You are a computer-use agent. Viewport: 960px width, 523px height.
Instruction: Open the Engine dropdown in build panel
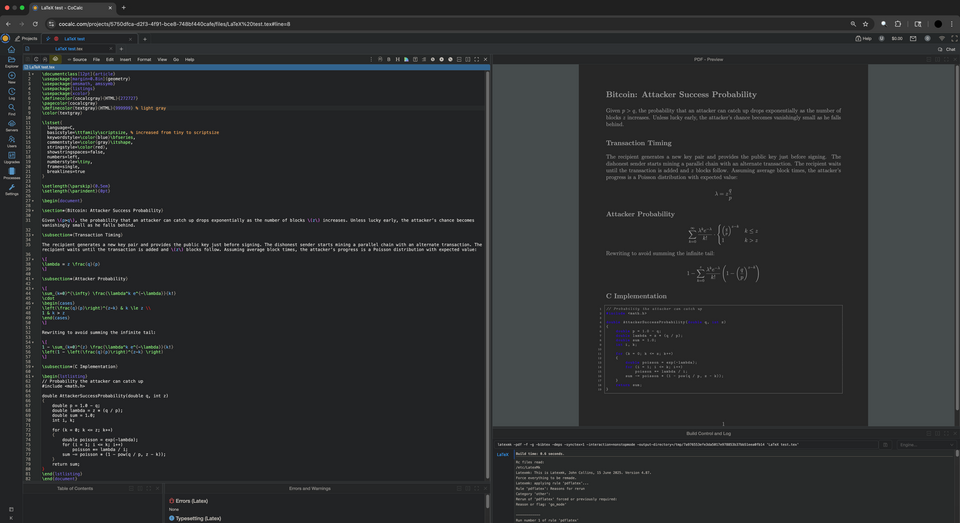(926, 445)
